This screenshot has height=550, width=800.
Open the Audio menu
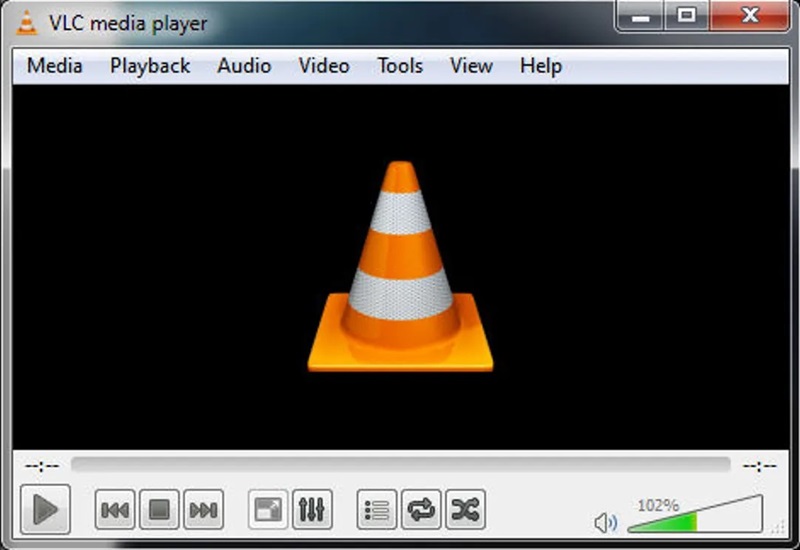[x=244, y=66]
